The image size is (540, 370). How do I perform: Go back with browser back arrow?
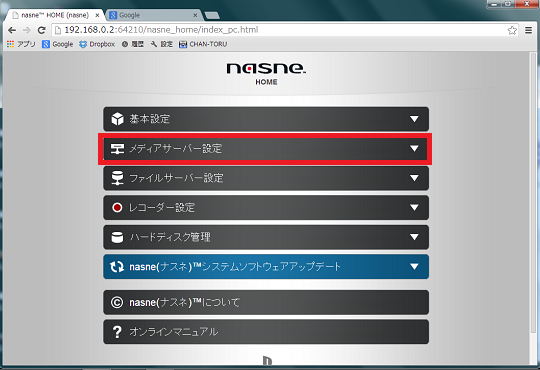coord(12,30)
